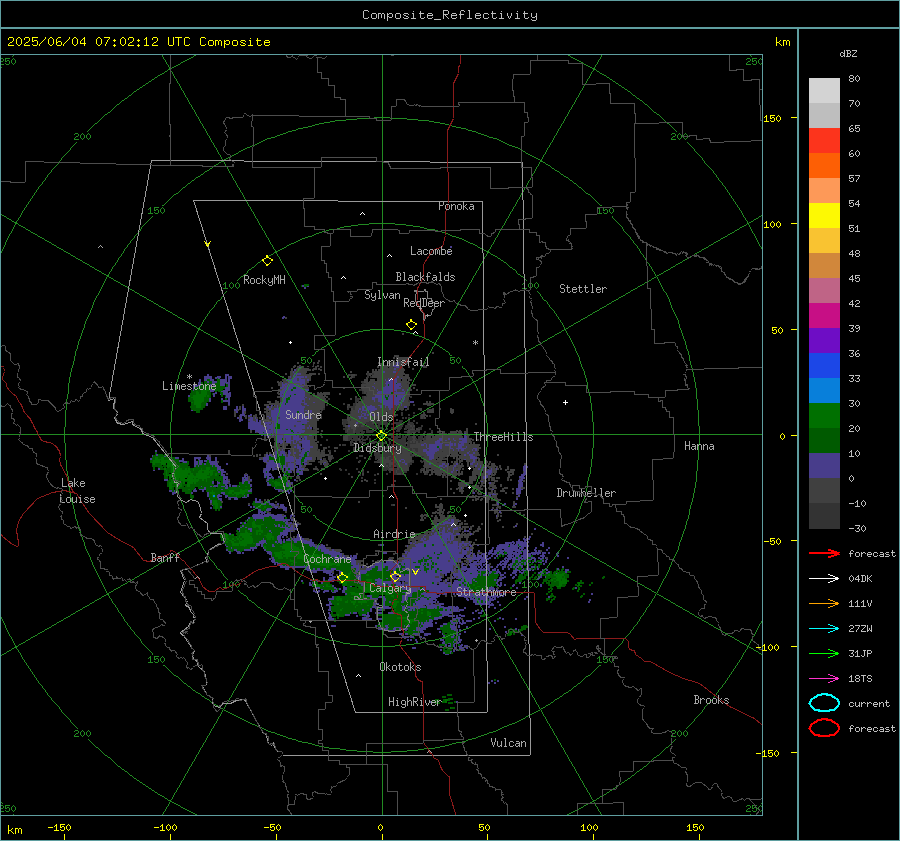Select the yellow 51-54 dBZ color swatch
Viewport: 900px width, 841px height.
(x=824, y=216)
